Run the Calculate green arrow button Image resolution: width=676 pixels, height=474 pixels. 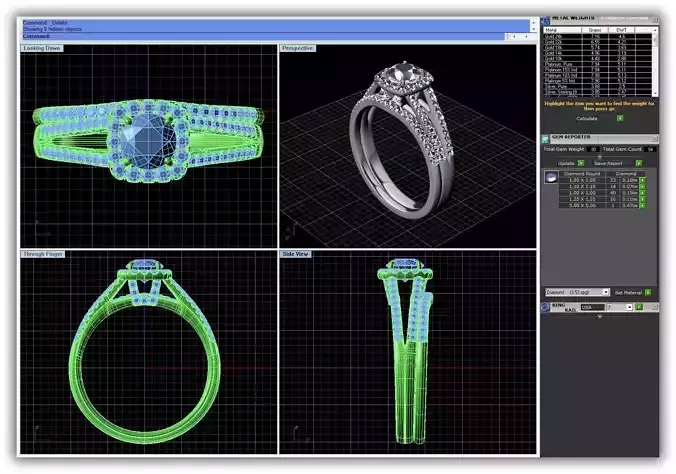pyautogui.click(x=620, y=118)
